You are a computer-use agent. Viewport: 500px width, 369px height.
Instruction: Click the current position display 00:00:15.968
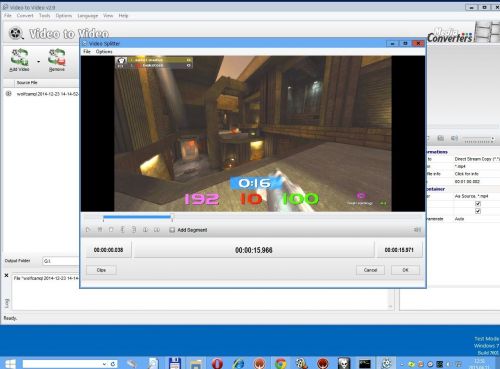(254, 250)
